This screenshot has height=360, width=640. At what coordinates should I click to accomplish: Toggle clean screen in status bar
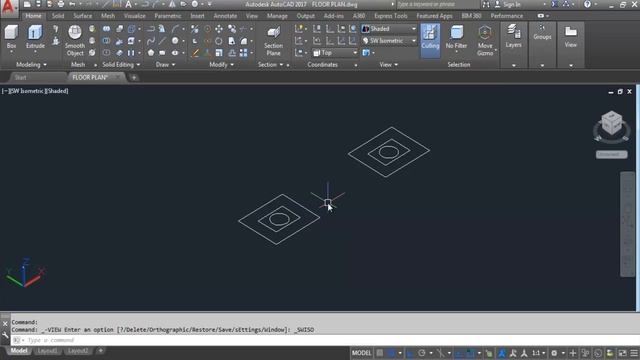(x=622, y=353)
